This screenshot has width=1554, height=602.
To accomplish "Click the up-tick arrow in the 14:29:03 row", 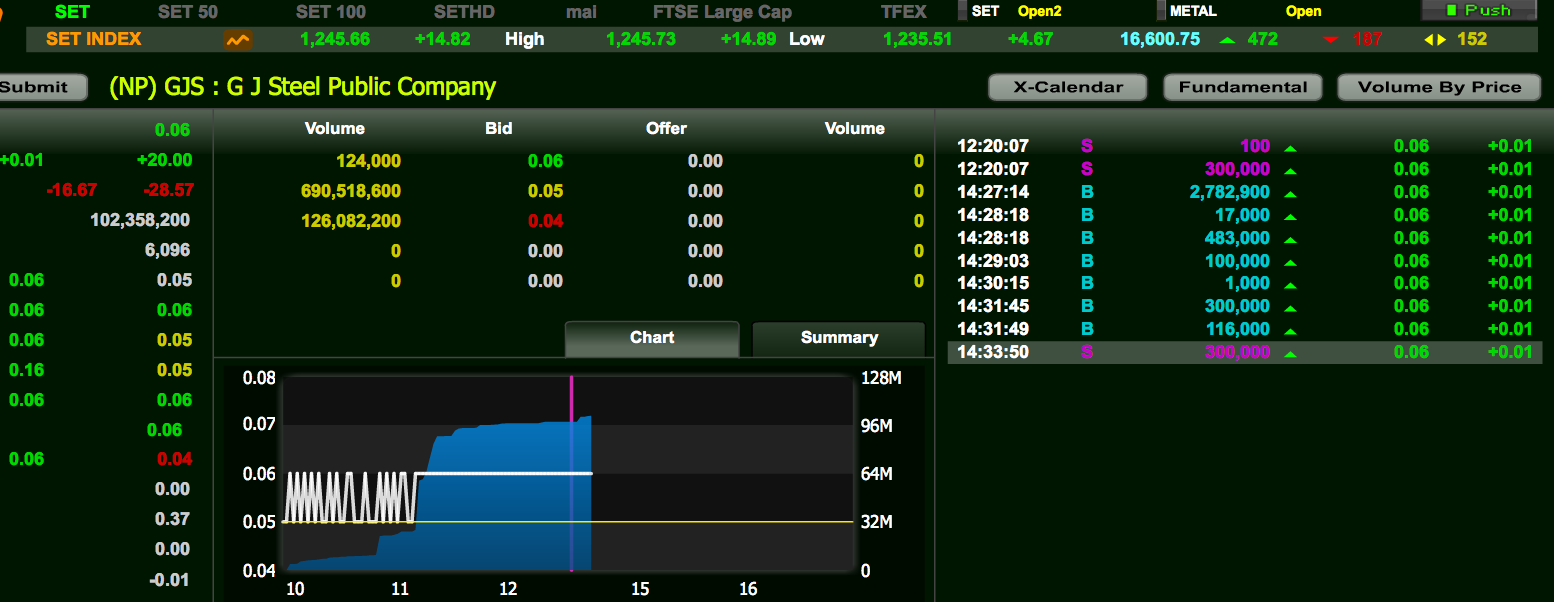I will [x=1290, y=263].
